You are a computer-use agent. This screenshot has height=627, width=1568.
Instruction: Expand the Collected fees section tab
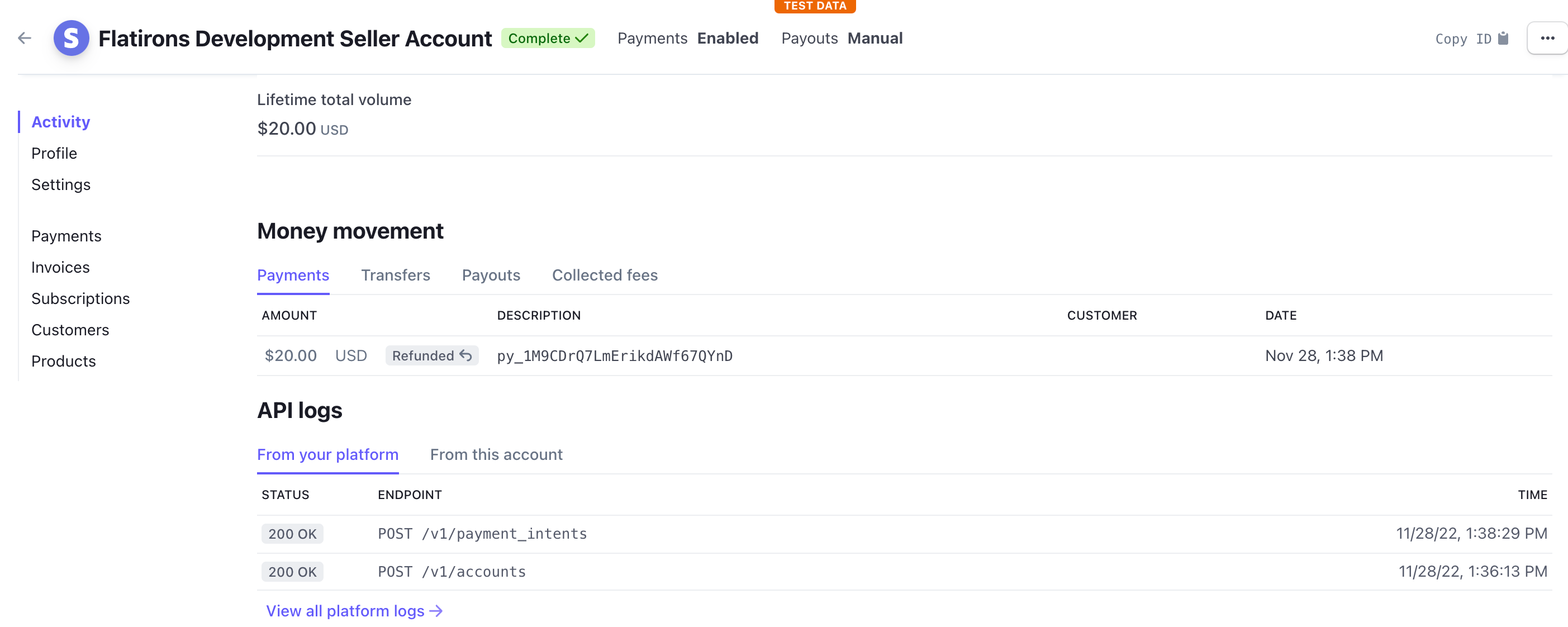click(604, 275)
